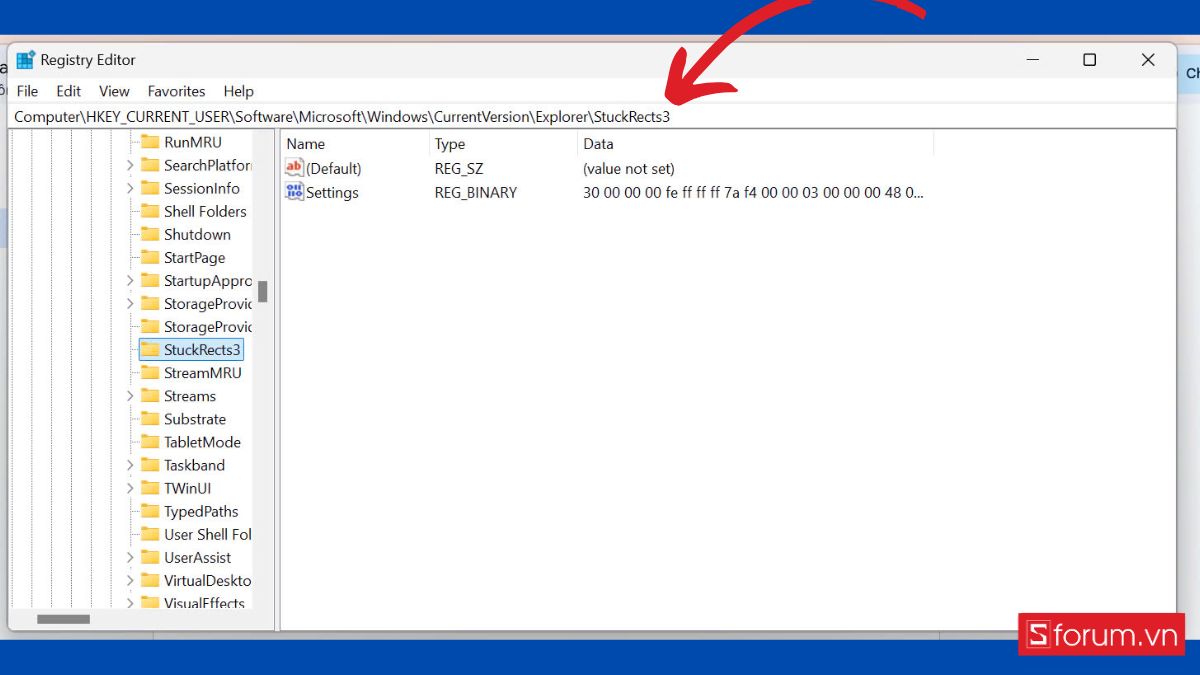Click the TypedPaths folder icon
This screenshot has height=675, width=1200.
coord(150,511)
